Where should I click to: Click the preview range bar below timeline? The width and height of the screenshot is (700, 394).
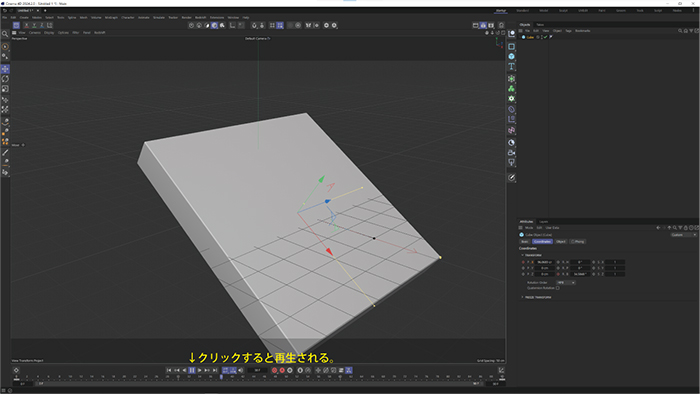coord(258,383)
